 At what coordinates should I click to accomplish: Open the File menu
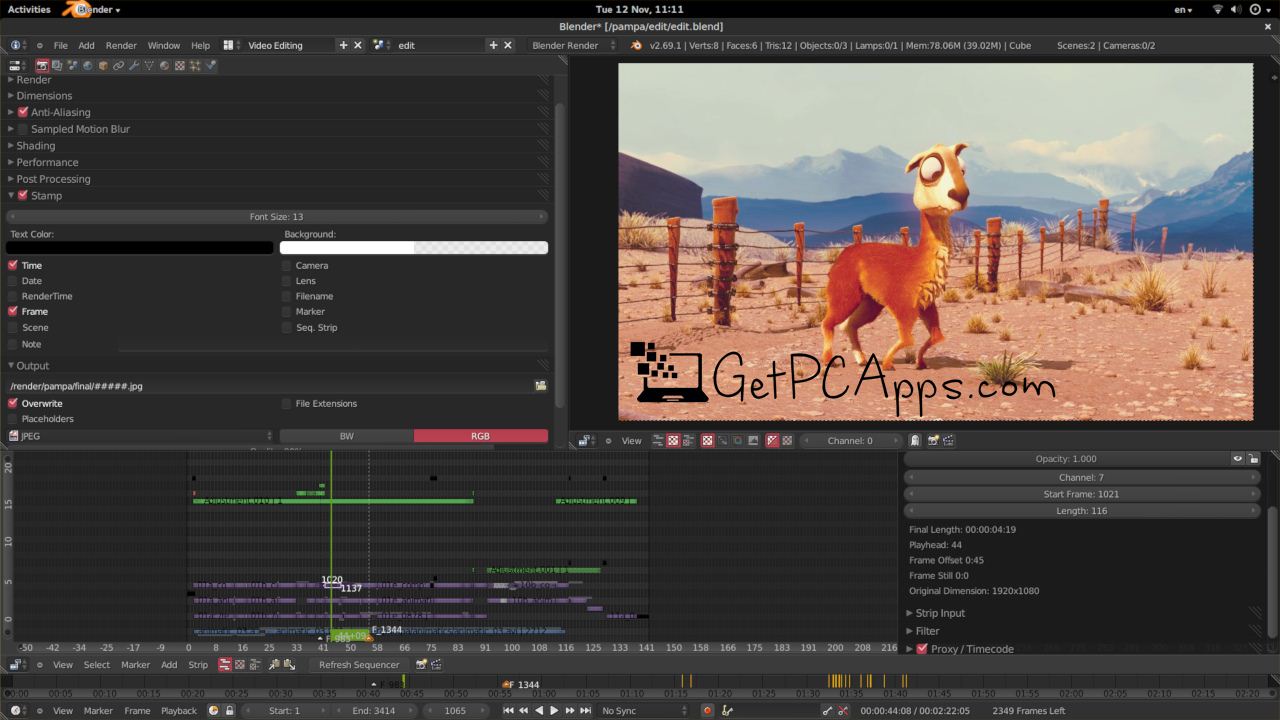click(60, 45)
